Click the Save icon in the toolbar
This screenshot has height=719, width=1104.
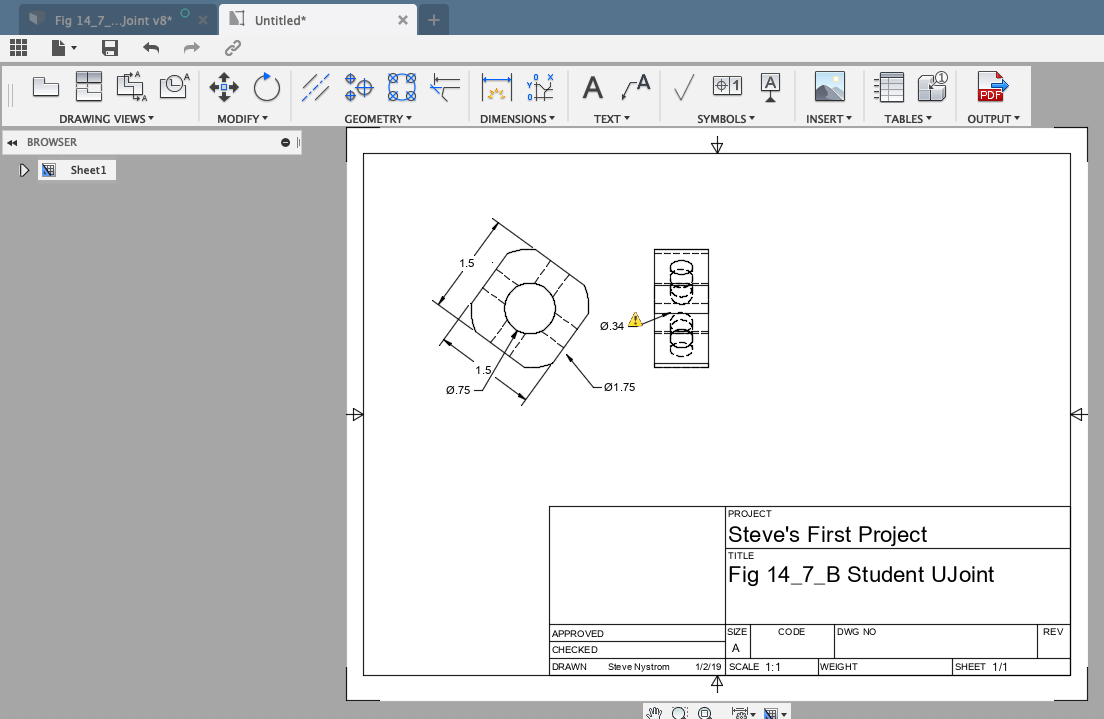(109, 47)
